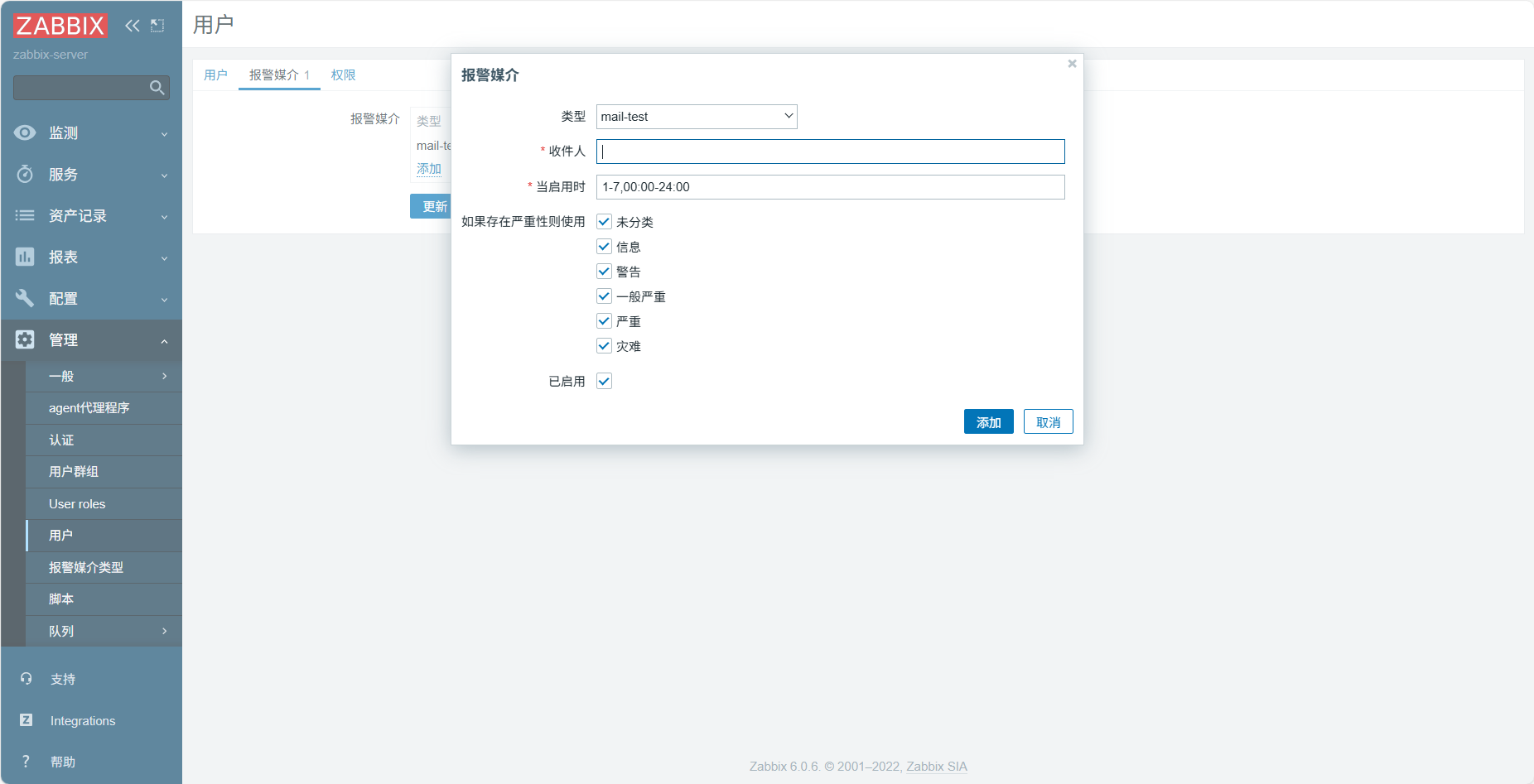Image resolution: width=1534 pixels, height=784 pixels.
Task: Open 脚本 in sidebar
Action: click(104, 599)
